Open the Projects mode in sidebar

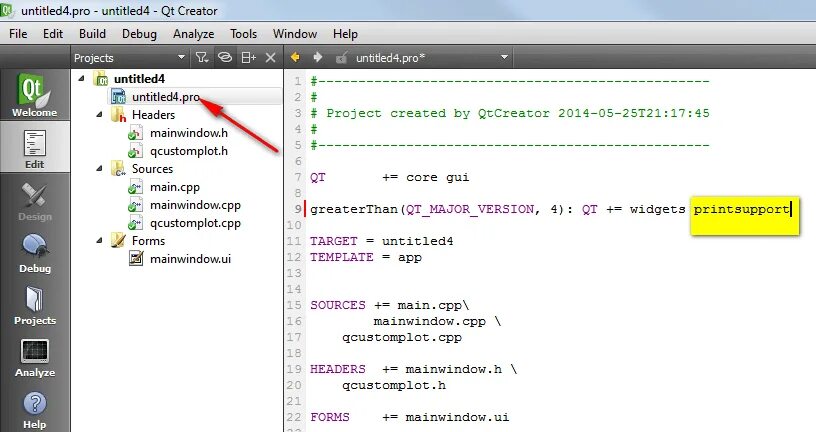(x=35, y=304)
